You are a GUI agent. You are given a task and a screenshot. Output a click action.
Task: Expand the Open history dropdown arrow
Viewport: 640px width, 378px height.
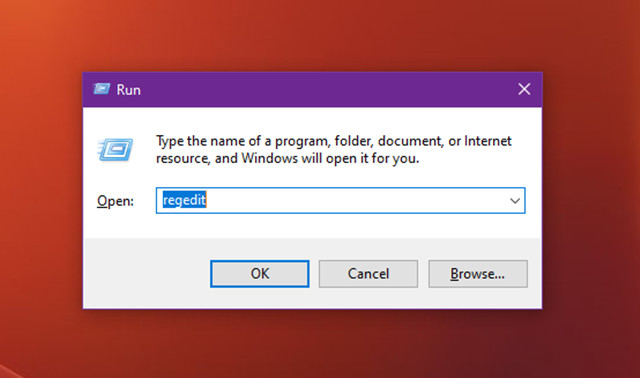click(515, 200)
